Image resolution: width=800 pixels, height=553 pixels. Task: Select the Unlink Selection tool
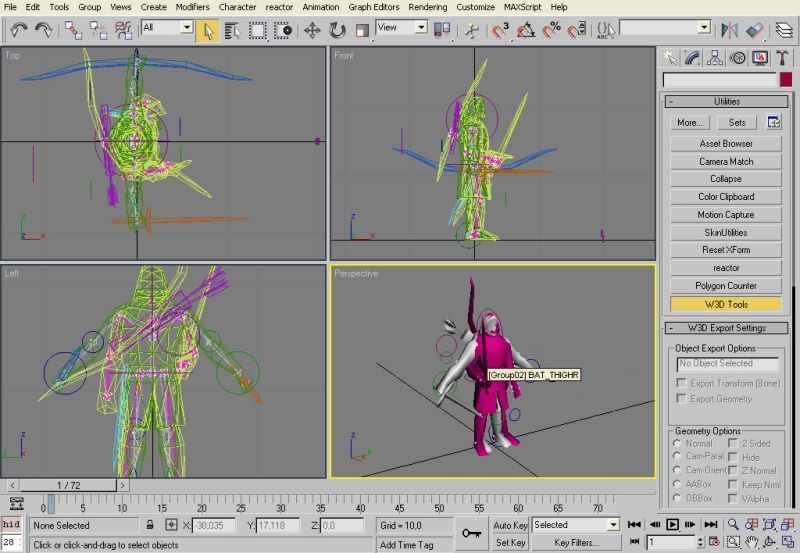[x=98, y=30]
